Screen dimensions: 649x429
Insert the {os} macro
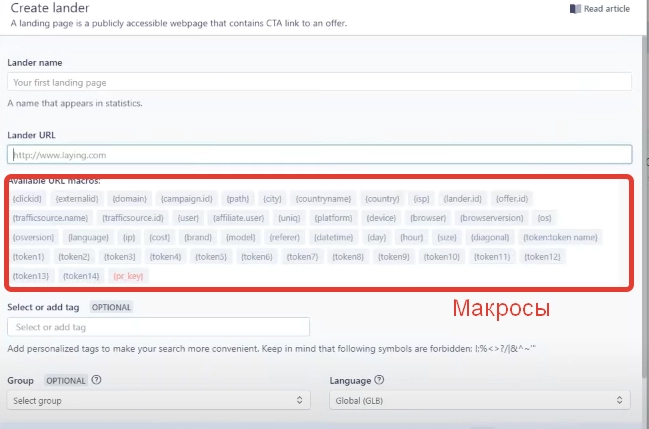544,218
